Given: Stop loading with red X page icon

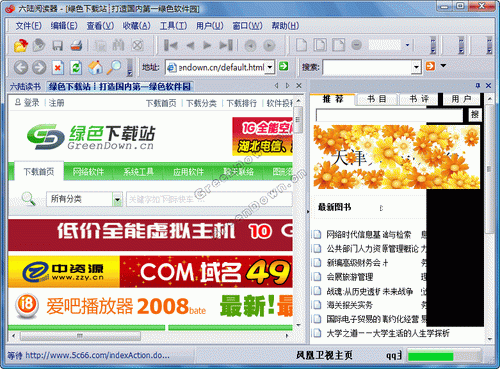Looking at the screenshot, I should tap(58, 68).
